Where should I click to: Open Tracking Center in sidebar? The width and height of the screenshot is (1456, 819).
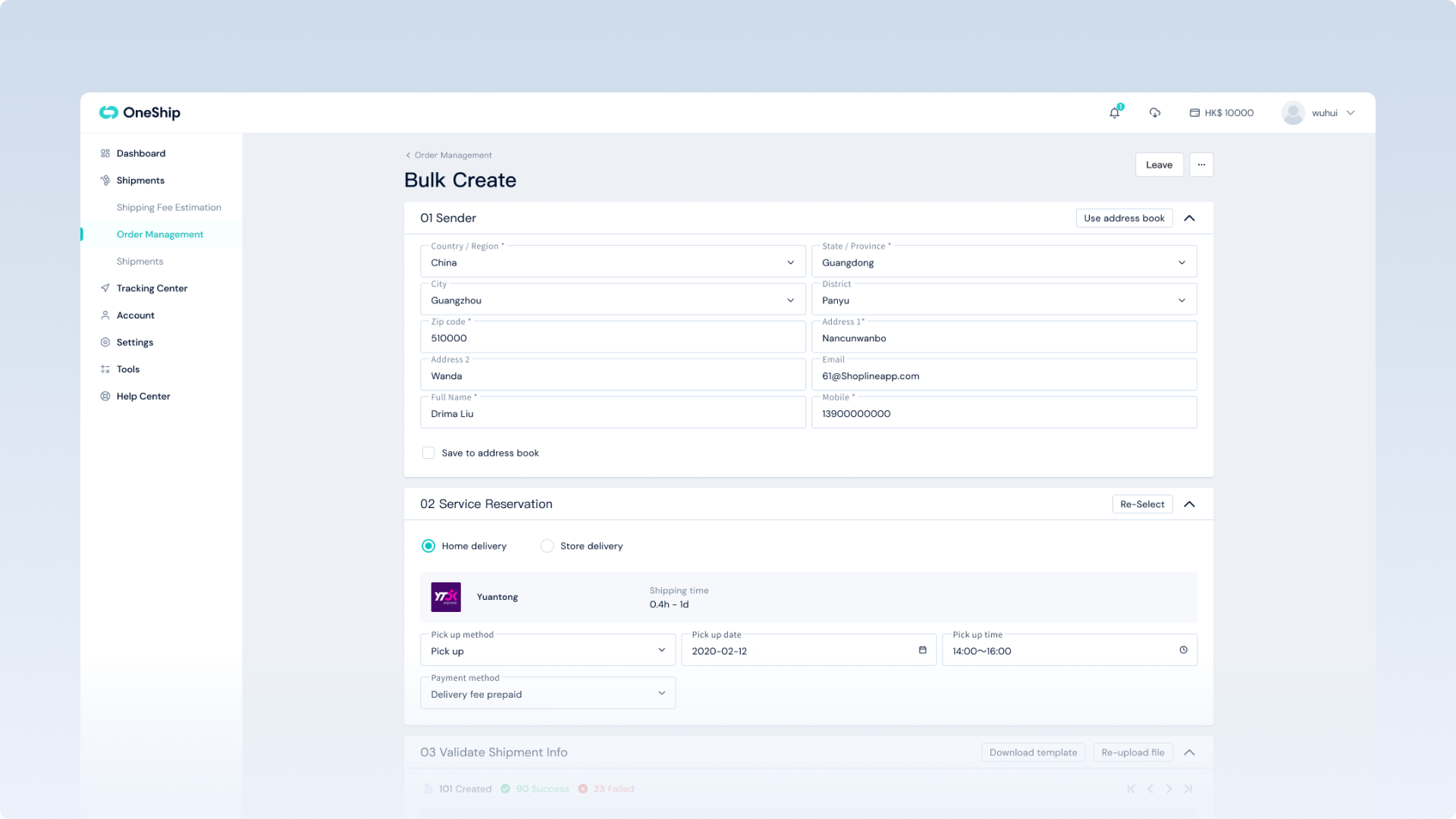(152, 288)
